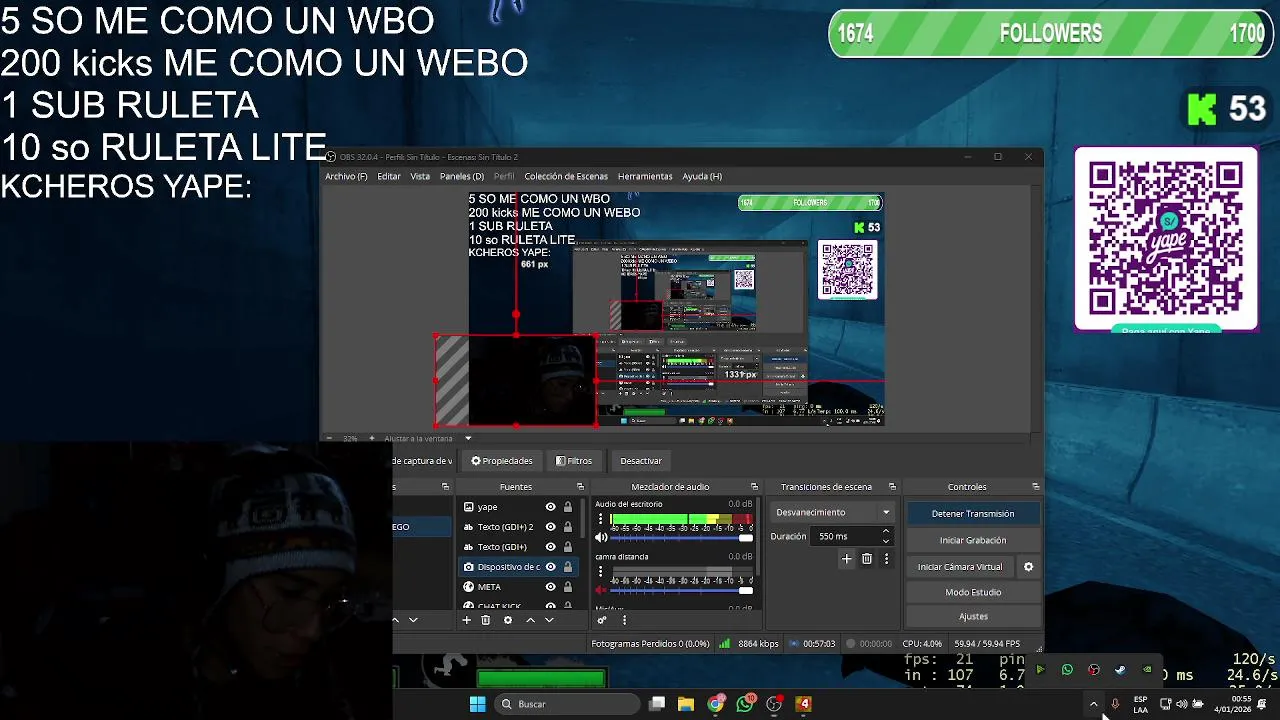
Task: Click the Buscar taskbar search box
Action: [568, 704]
